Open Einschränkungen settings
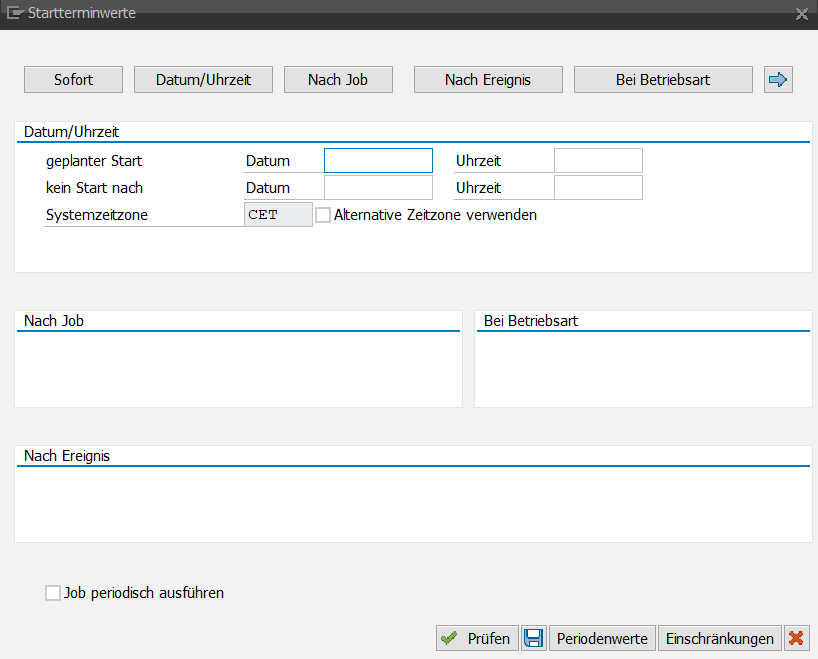 (x=719, y=638)
